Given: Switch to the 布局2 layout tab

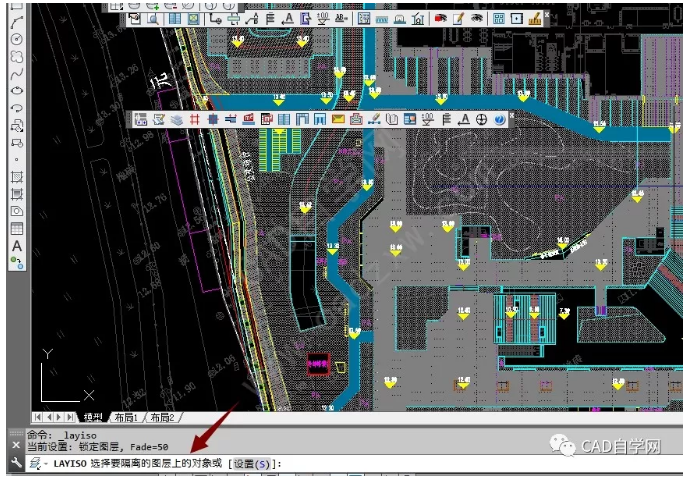Looking at the screenshot, I should tap(162, 417).
